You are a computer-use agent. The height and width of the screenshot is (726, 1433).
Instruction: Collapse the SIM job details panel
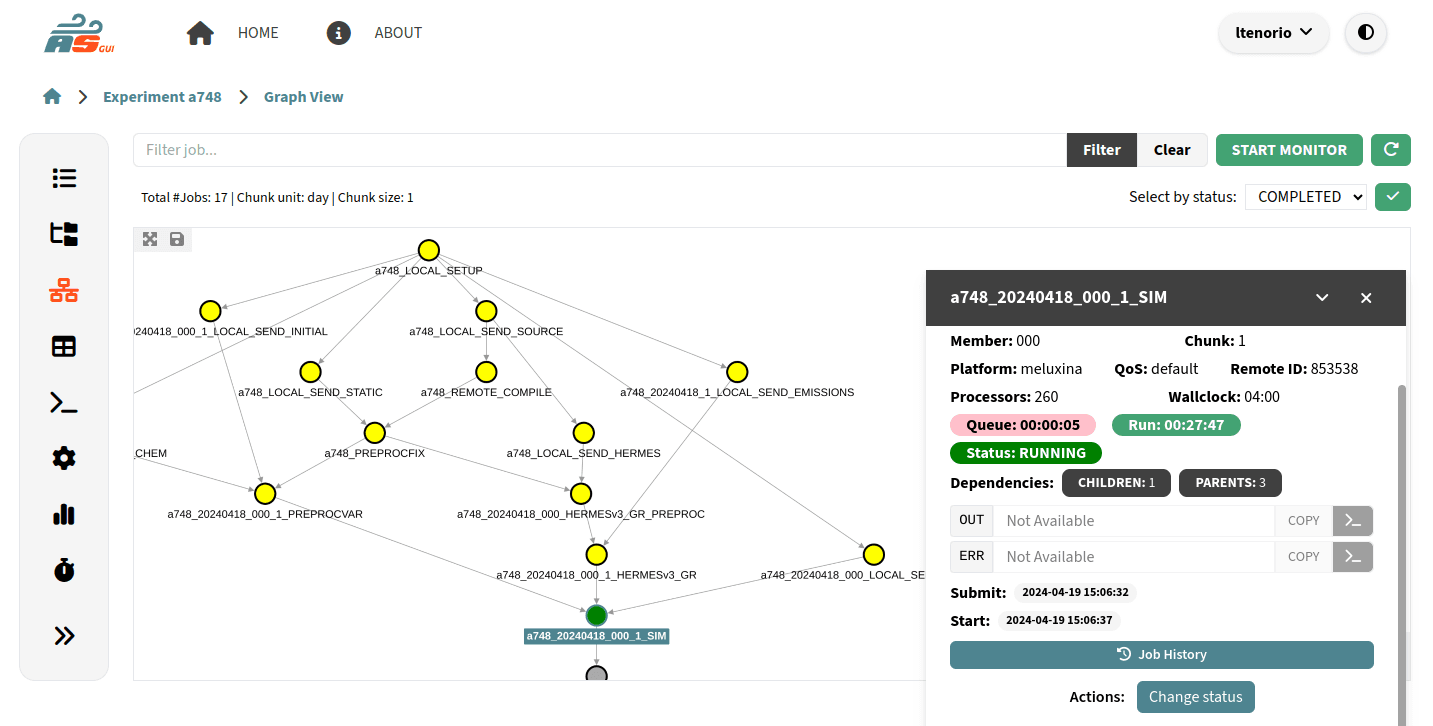[x=1322, y=298]
